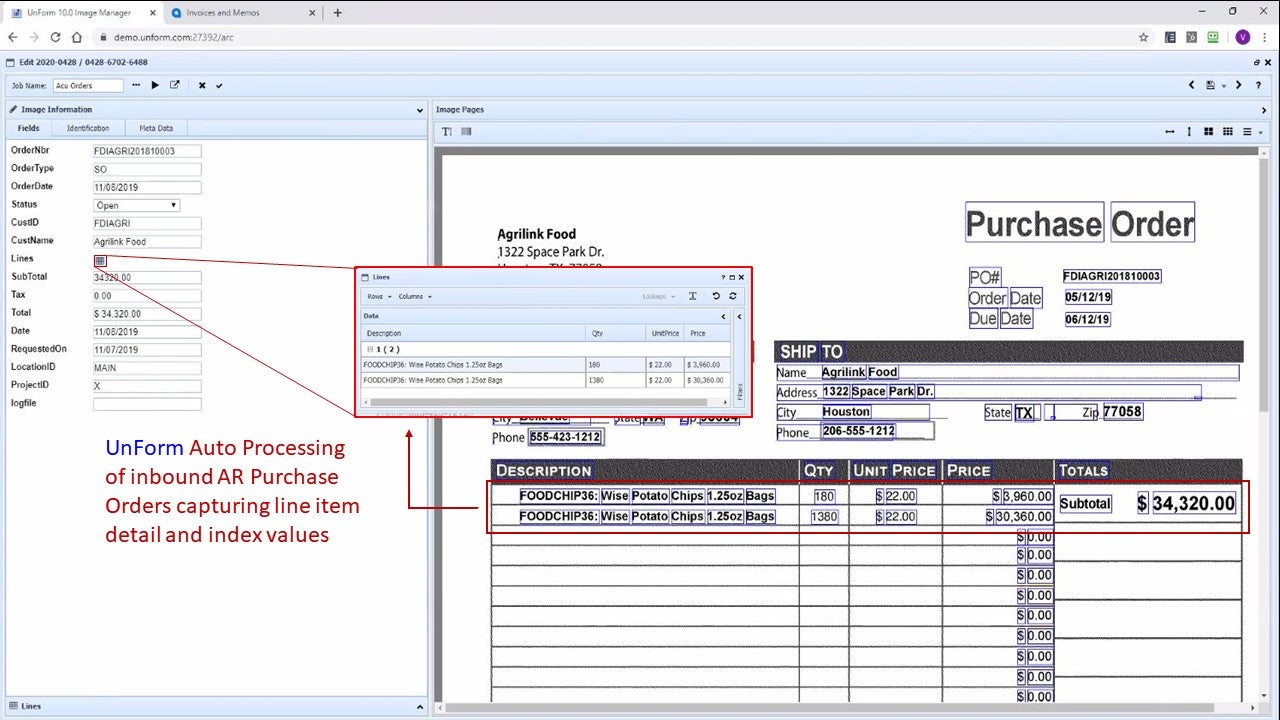Click the barcode icon in Image Pages
The height and width of the screenshot is (720, 1280).
point(466,132)
